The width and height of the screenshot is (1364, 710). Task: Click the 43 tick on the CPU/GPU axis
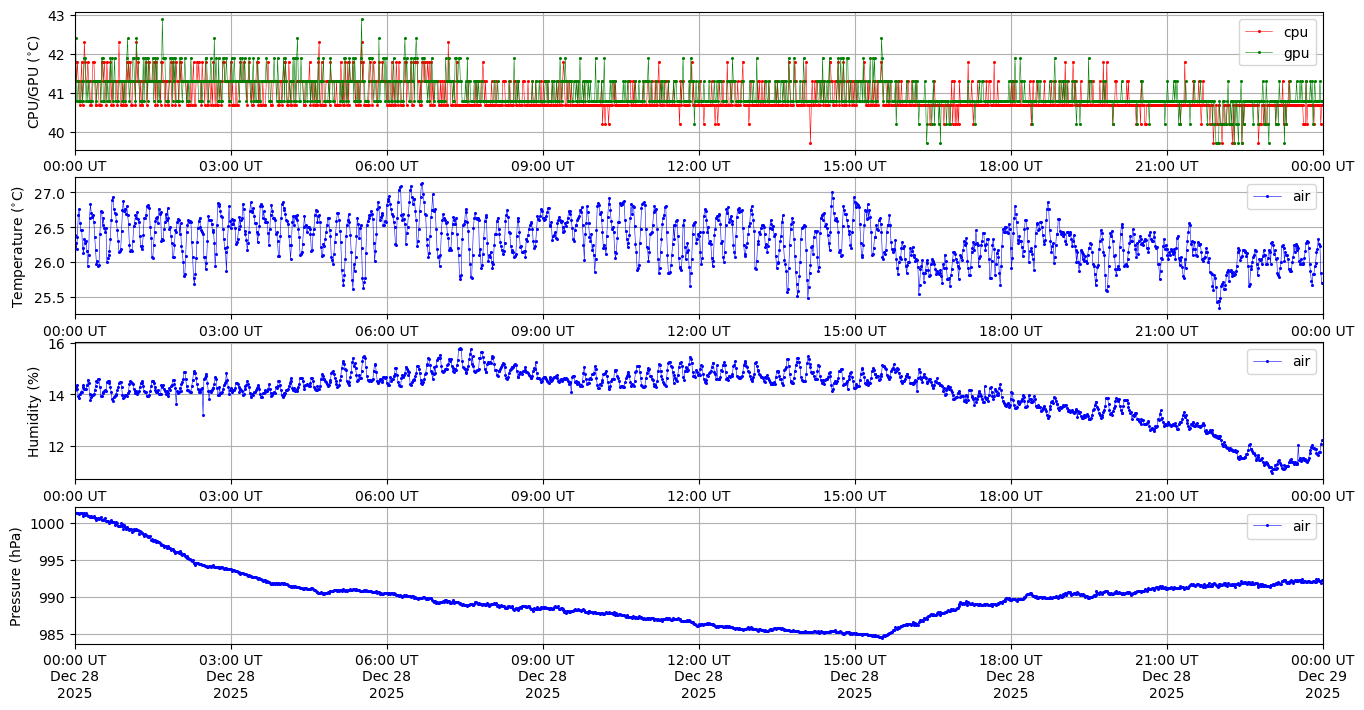coord(56,17)
